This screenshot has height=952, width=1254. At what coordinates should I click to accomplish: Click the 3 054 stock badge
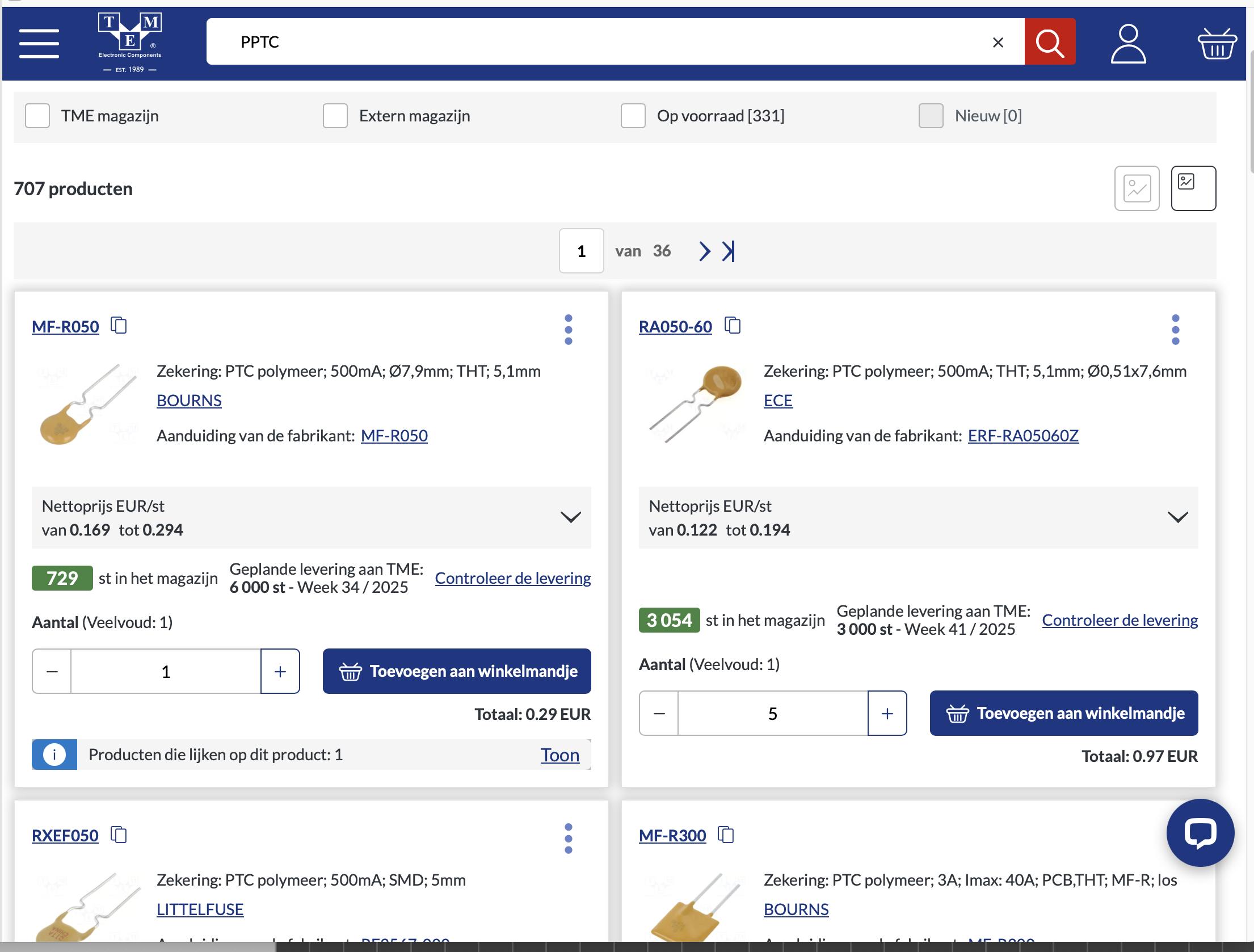coord(670,620)
